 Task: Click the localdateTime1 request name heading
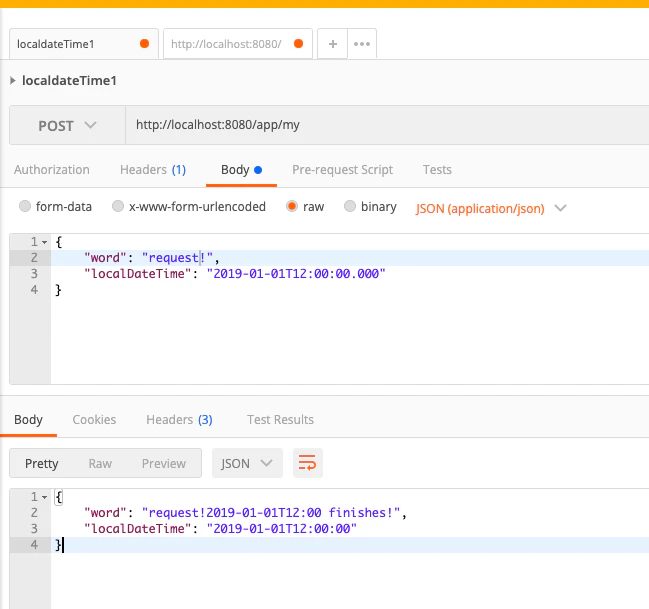tap(69, 80)
